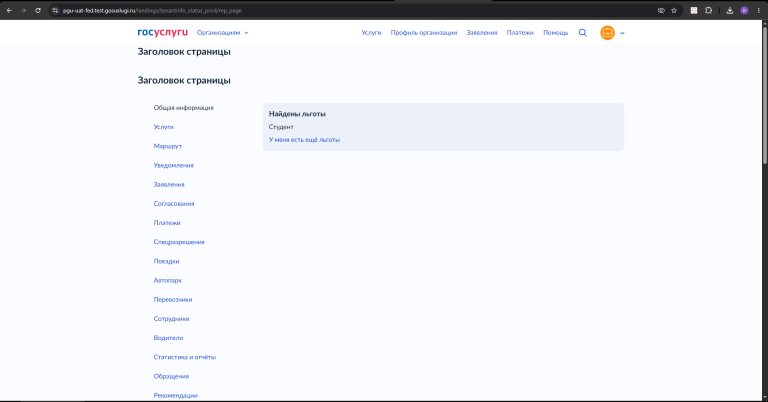Select Уведомления in the left sidebar
The width and height of the screenshot is (768, 402).
coord(173,165)
